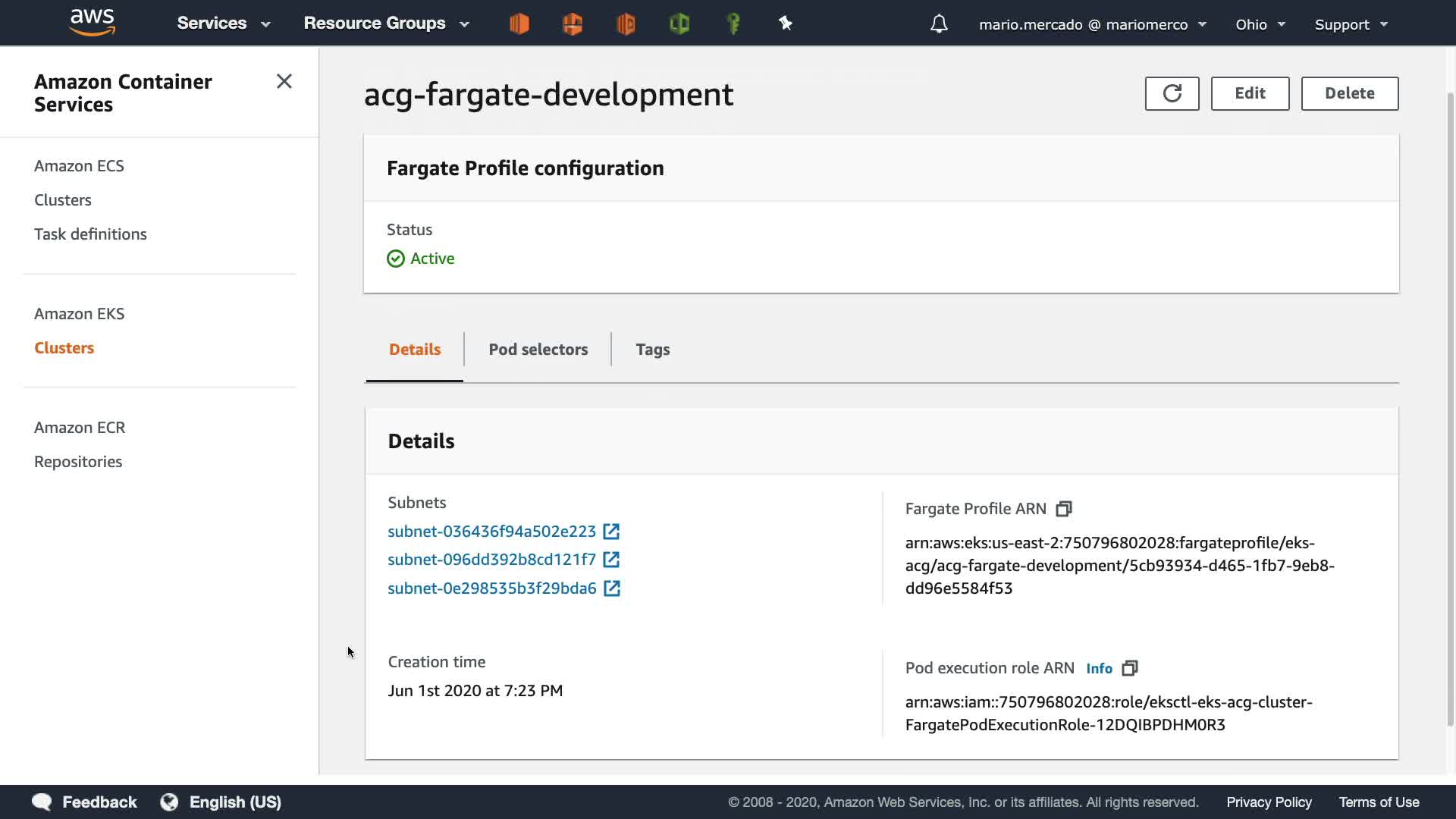The image size is (1456, 819).
Task: Open the subnet-096dd392b8cd121f7 link
Action: click(x=491, y=560)
